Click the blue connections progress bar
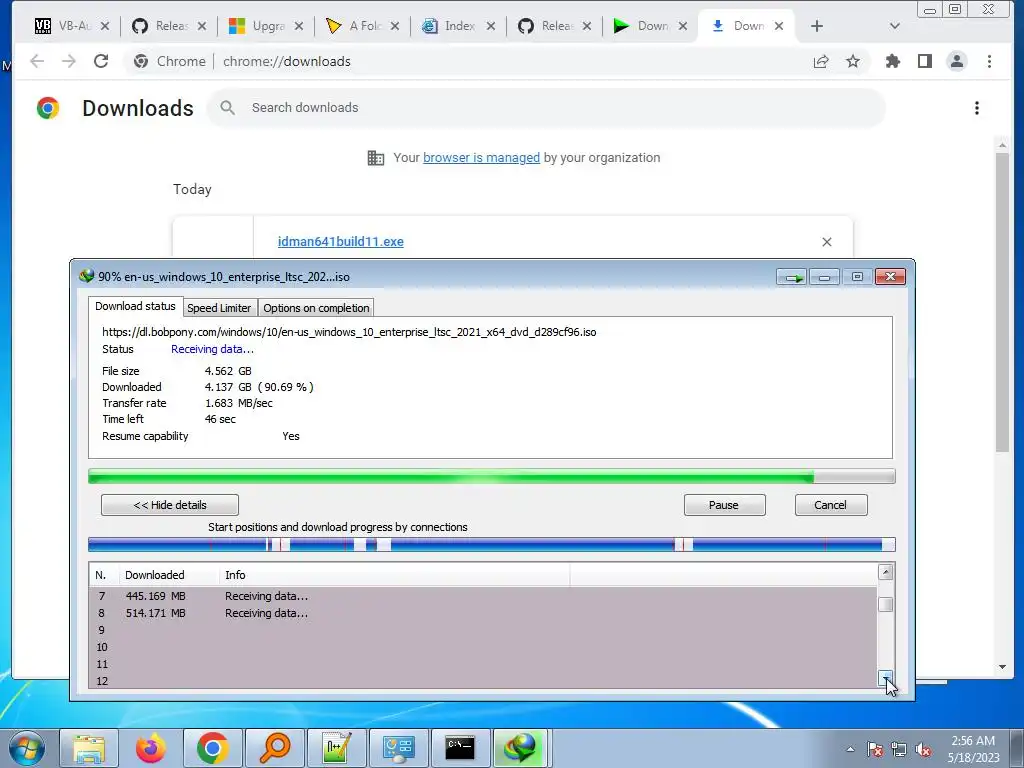1024x768 pixels. coord(491,544)
